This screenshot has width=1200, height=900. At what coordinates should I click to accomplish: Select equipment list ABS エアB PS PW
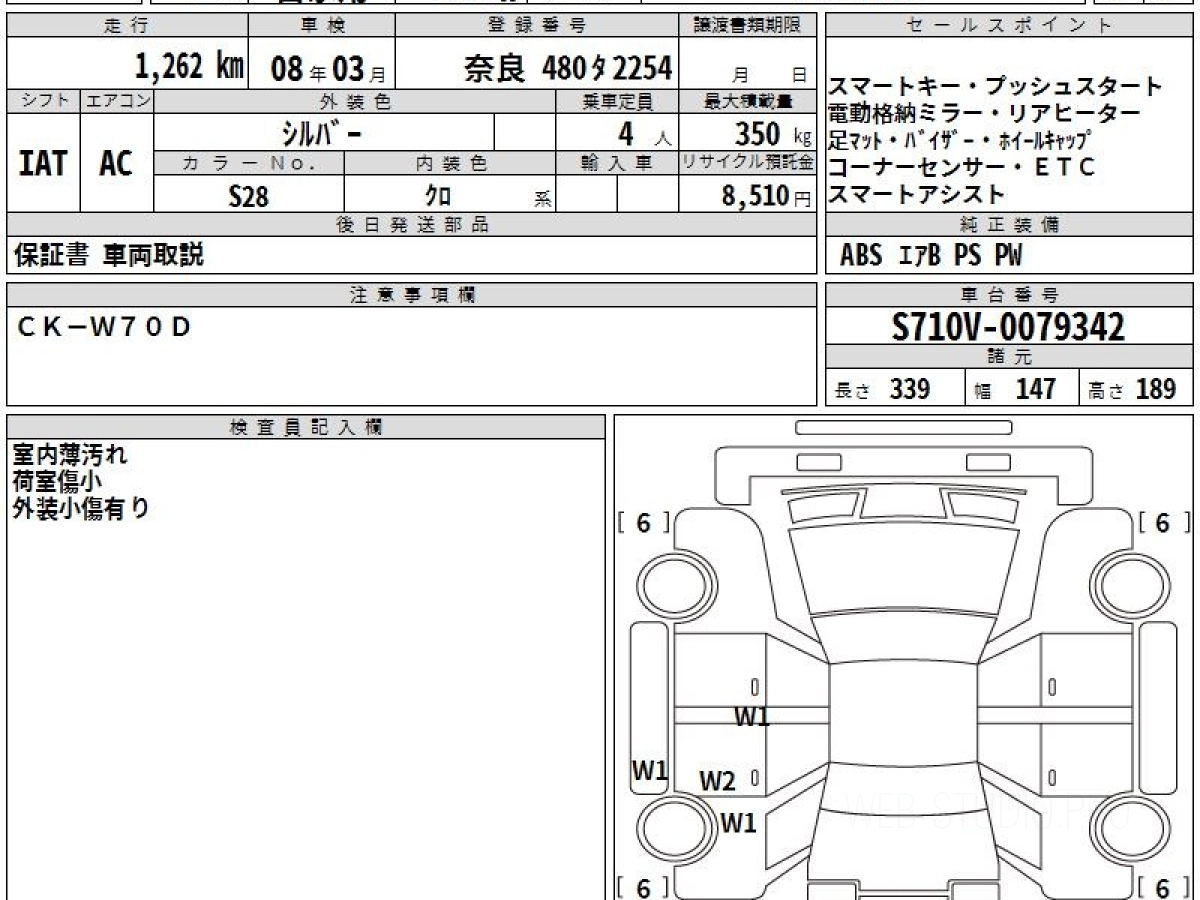coord(931,256)
